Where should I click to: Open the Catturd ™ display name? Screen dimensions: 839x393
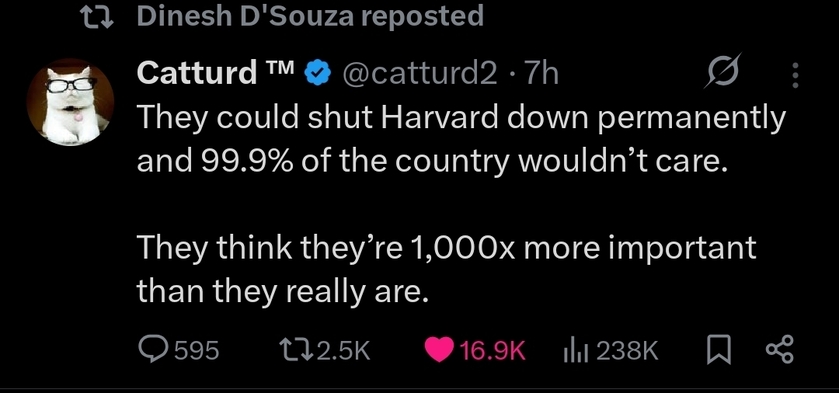(x=216, y=73)
